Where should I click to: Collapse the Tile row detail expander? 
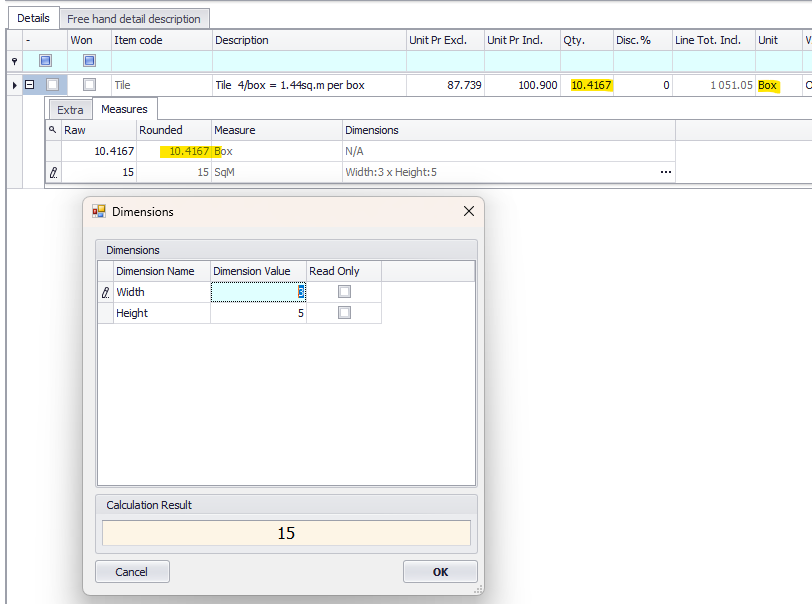(30, 86)
